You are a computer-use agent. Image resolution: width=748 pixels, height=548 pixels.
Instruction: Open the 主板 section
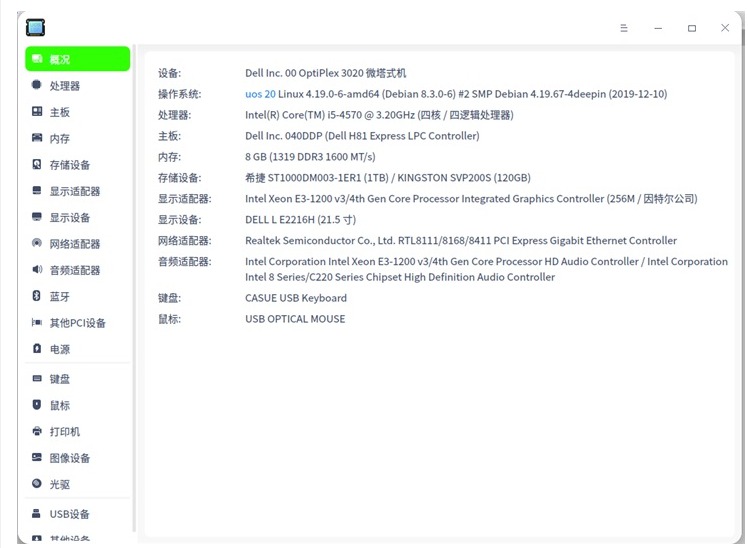click(60, 112)
